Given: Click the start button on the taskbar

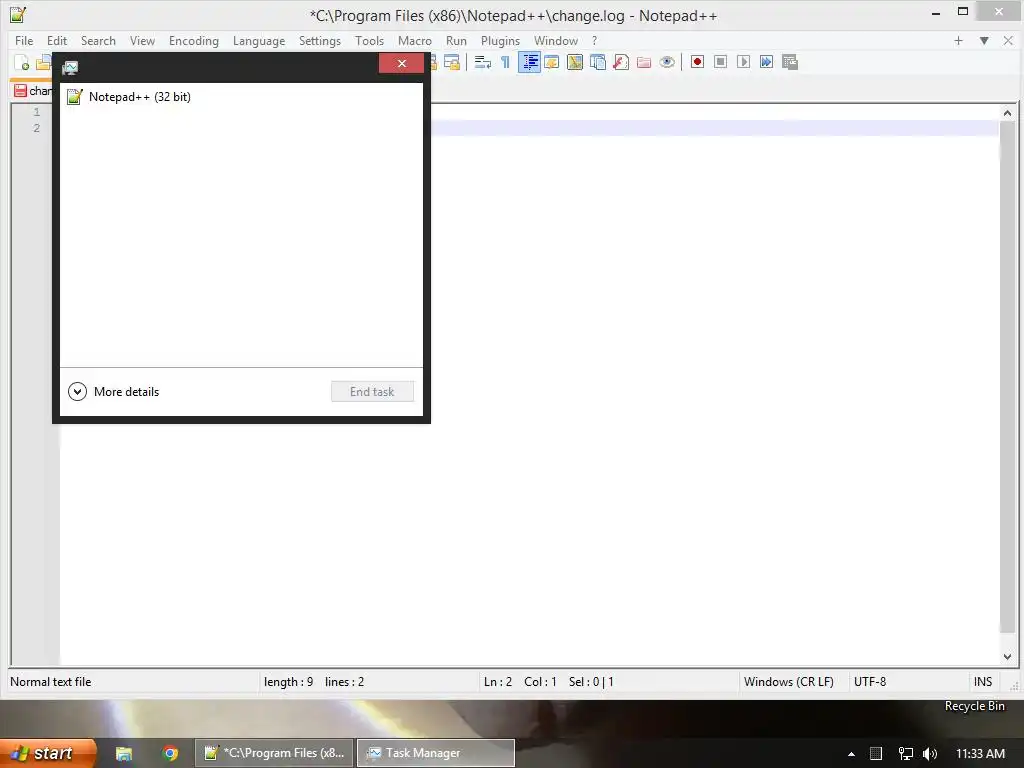Looking at the screenshot, I should pos(48,753).
